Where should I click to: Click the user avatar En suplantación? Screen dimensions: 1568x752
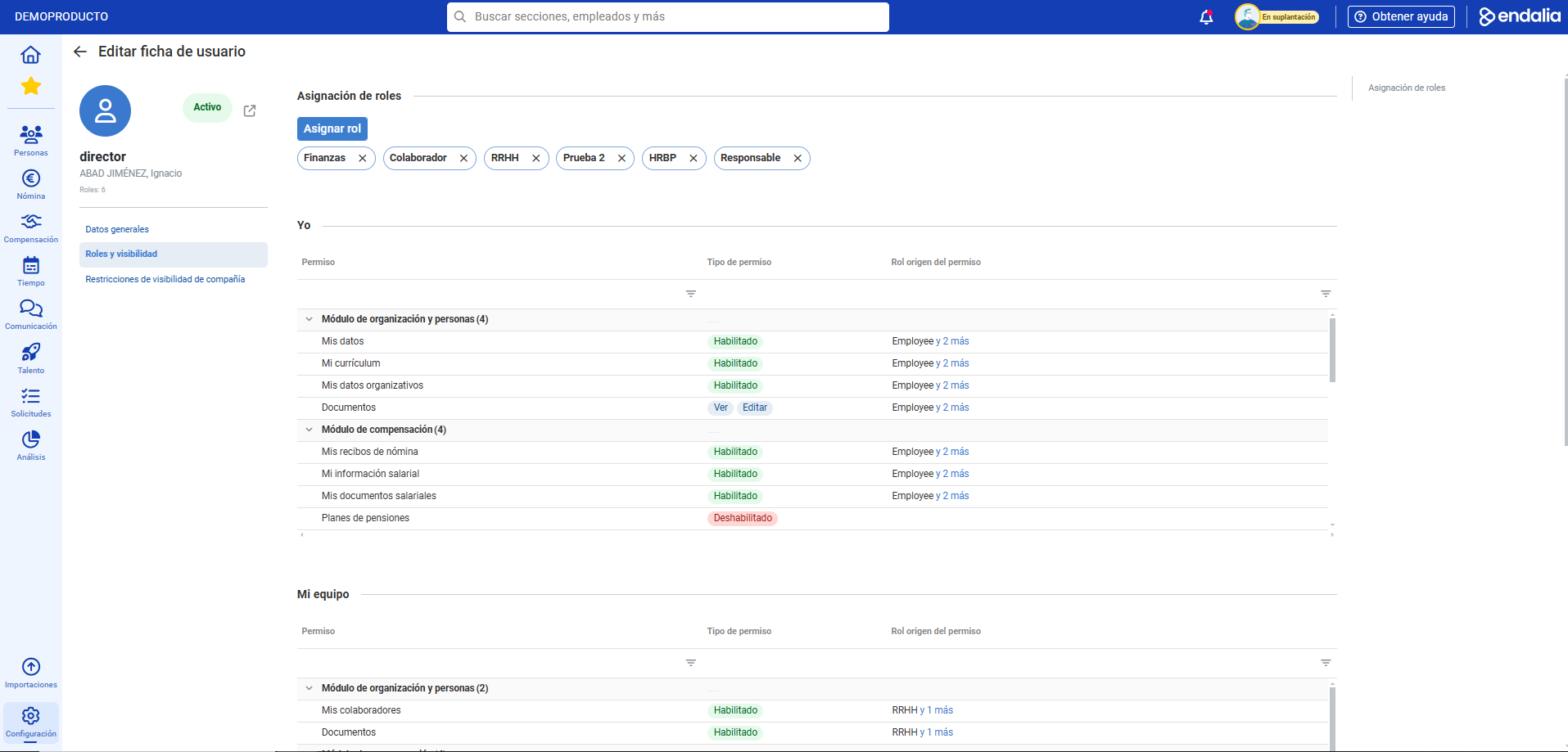1247,16
